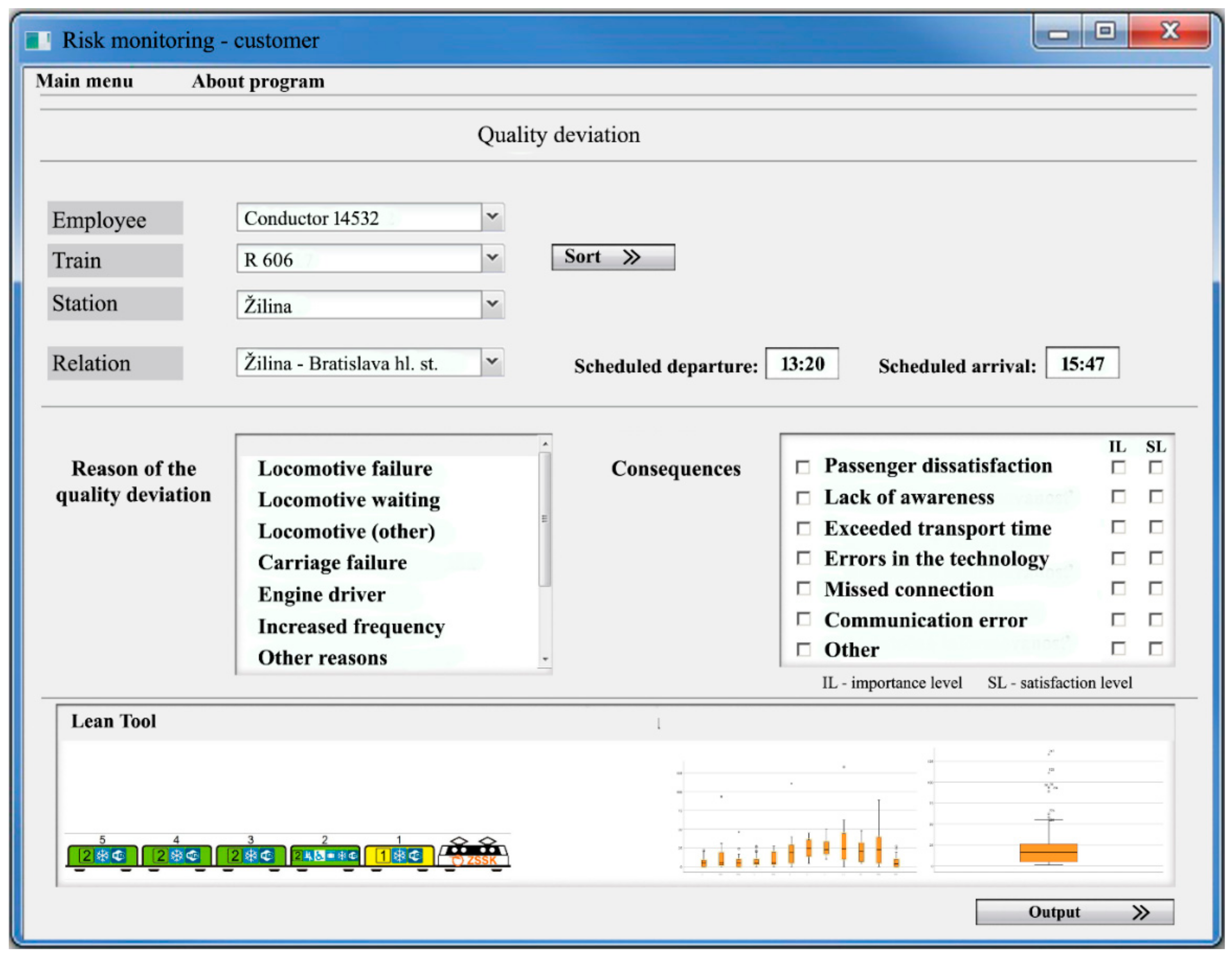
Task: Open the Main menu
Action: [x=85, y=81]
